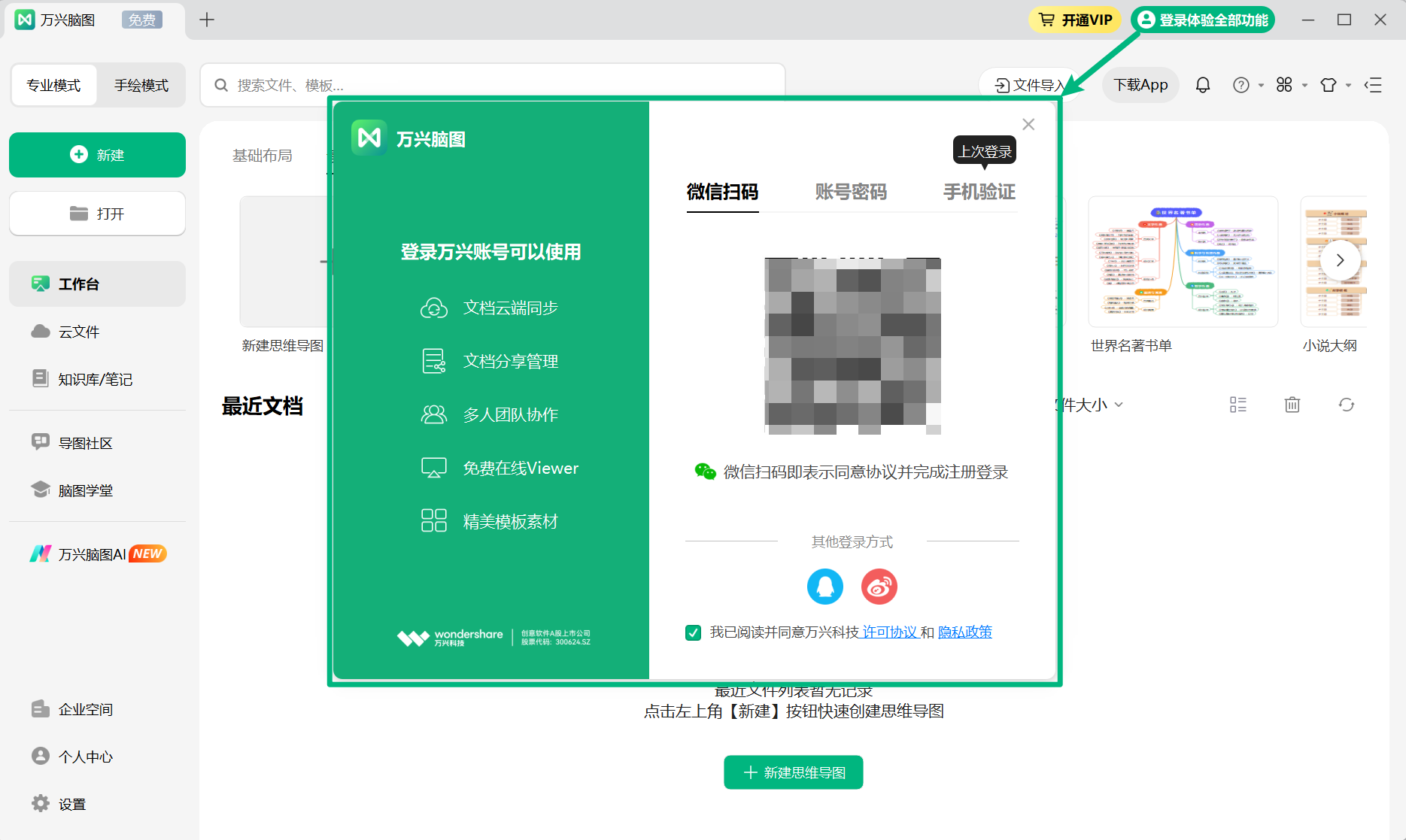
Task: Switch to 账号密码 login tab
Action: pos(851,193)
